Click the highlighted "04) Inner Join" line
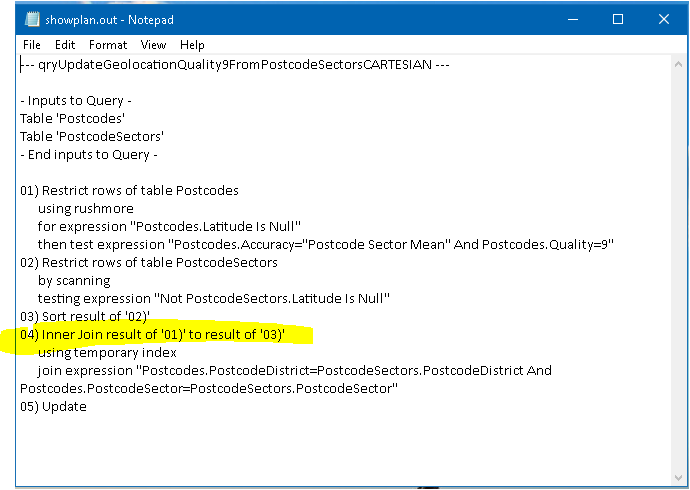The image size is (690, 490). point(152,334)
